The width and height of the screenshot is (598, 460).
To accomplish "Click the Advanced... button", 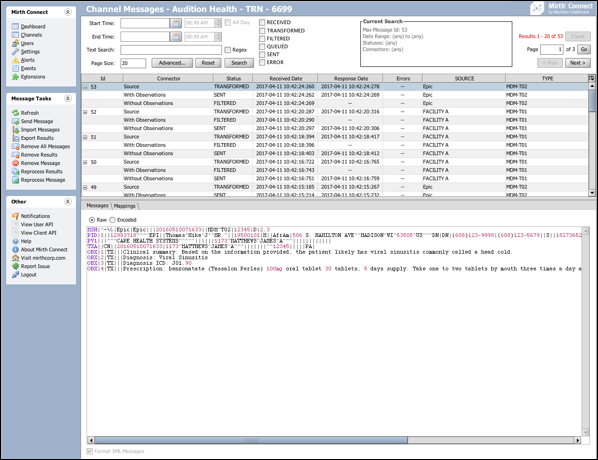I will [x=172, y=63].
